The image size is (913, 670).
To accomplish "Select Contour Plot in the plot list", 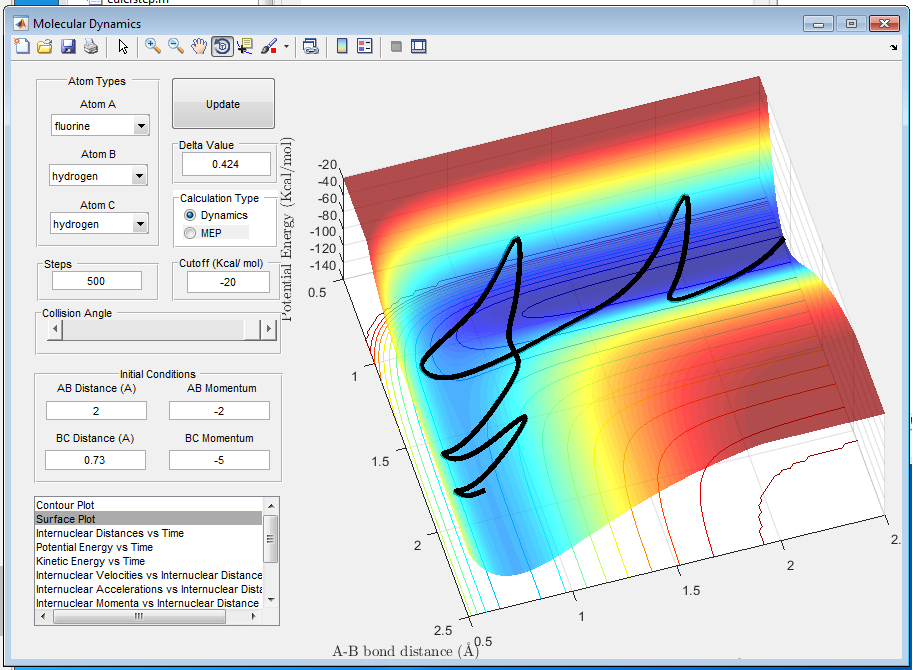I will tap(66, 505).
